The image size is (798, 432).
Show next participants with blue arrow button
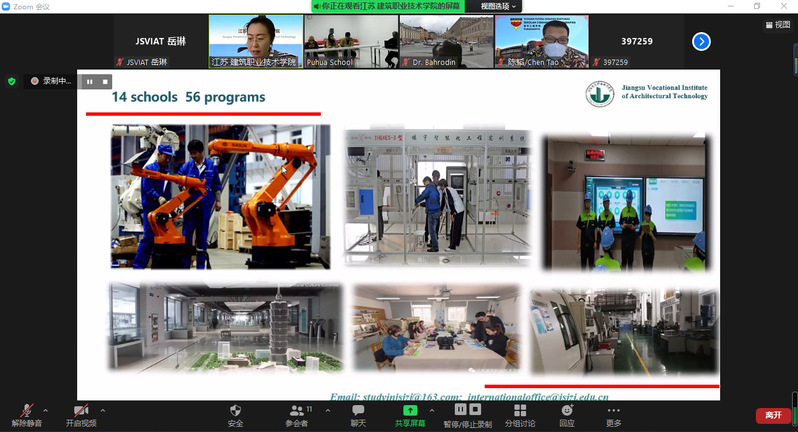tap(701, 41)
